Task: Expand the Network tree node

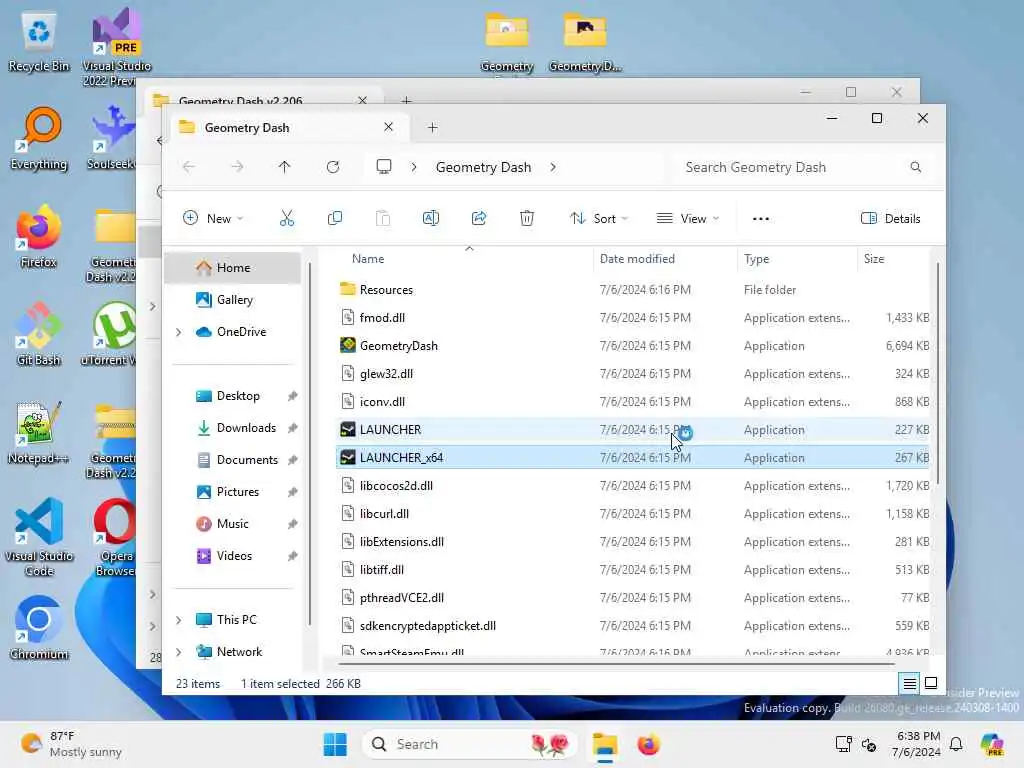Action: click(x=179, y=652)
